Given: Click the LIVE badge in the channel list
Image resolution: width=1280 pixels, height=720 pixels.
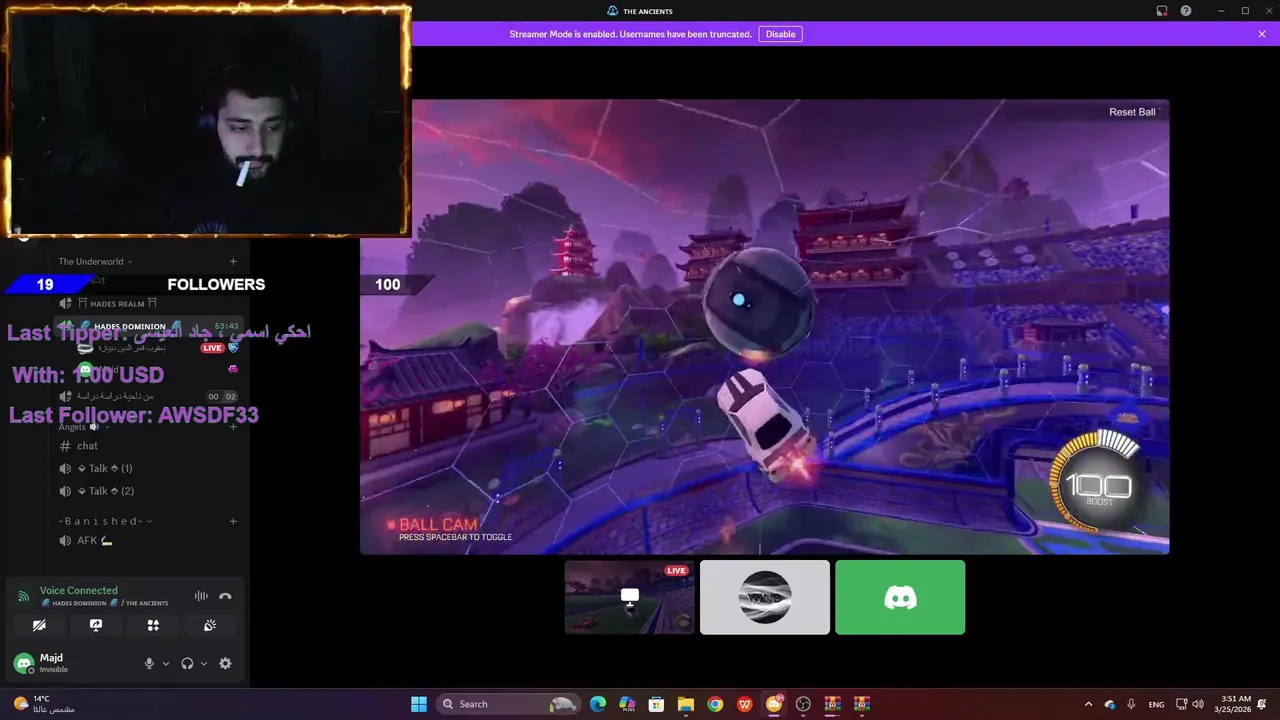Looking at the screenshot, I should 212,348.
